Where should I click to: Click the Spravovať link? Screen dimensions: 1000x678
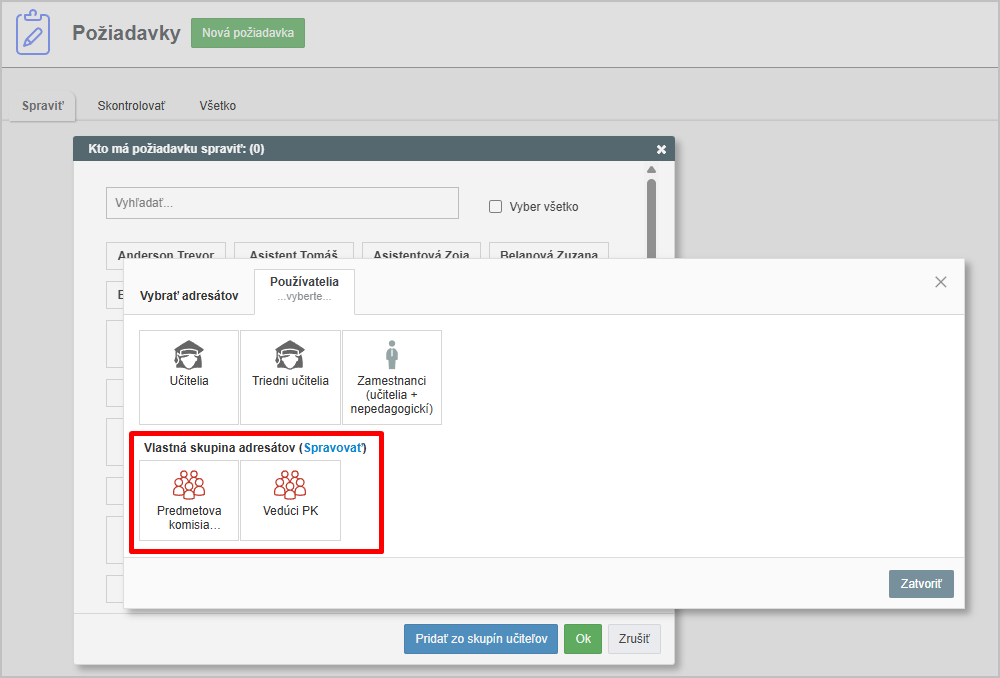click(x=333, y=448)
